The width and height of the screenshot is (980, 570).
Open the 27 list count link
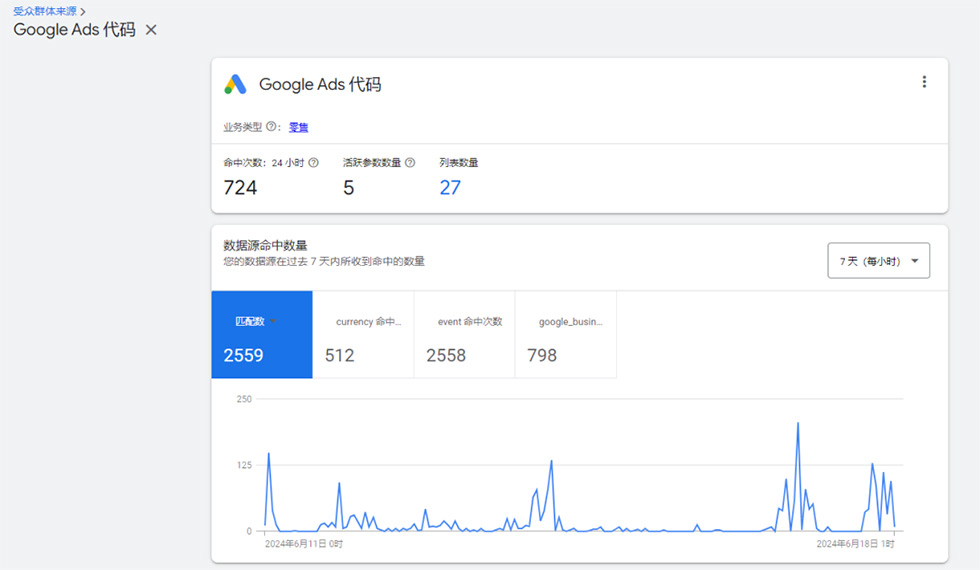pos(450,188)
